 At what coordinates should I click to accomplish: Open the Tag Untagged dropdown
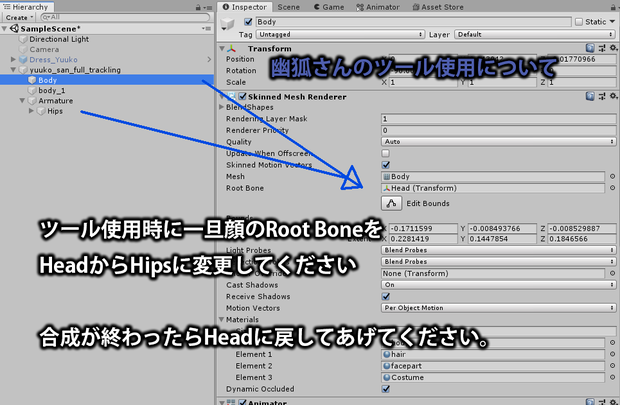click(340, 34)
